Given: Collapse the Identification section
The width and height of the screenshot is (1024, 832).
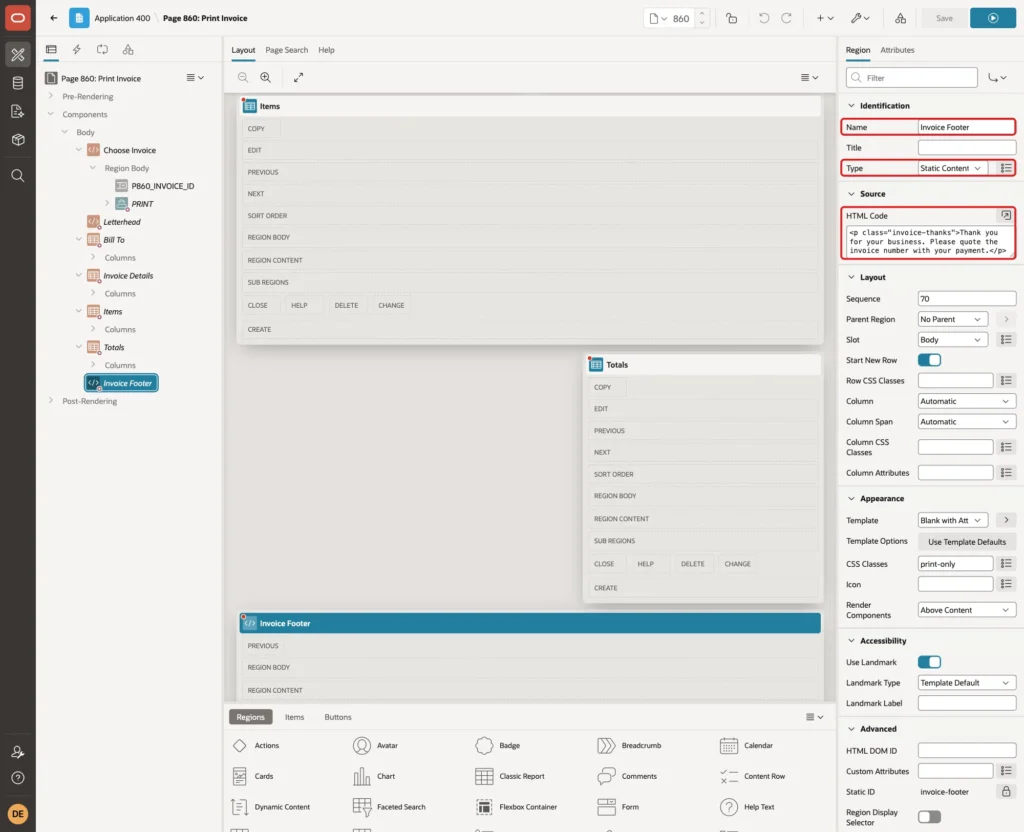Looking at the screenshot, I should pyautogui.click(x=851, y=106).
